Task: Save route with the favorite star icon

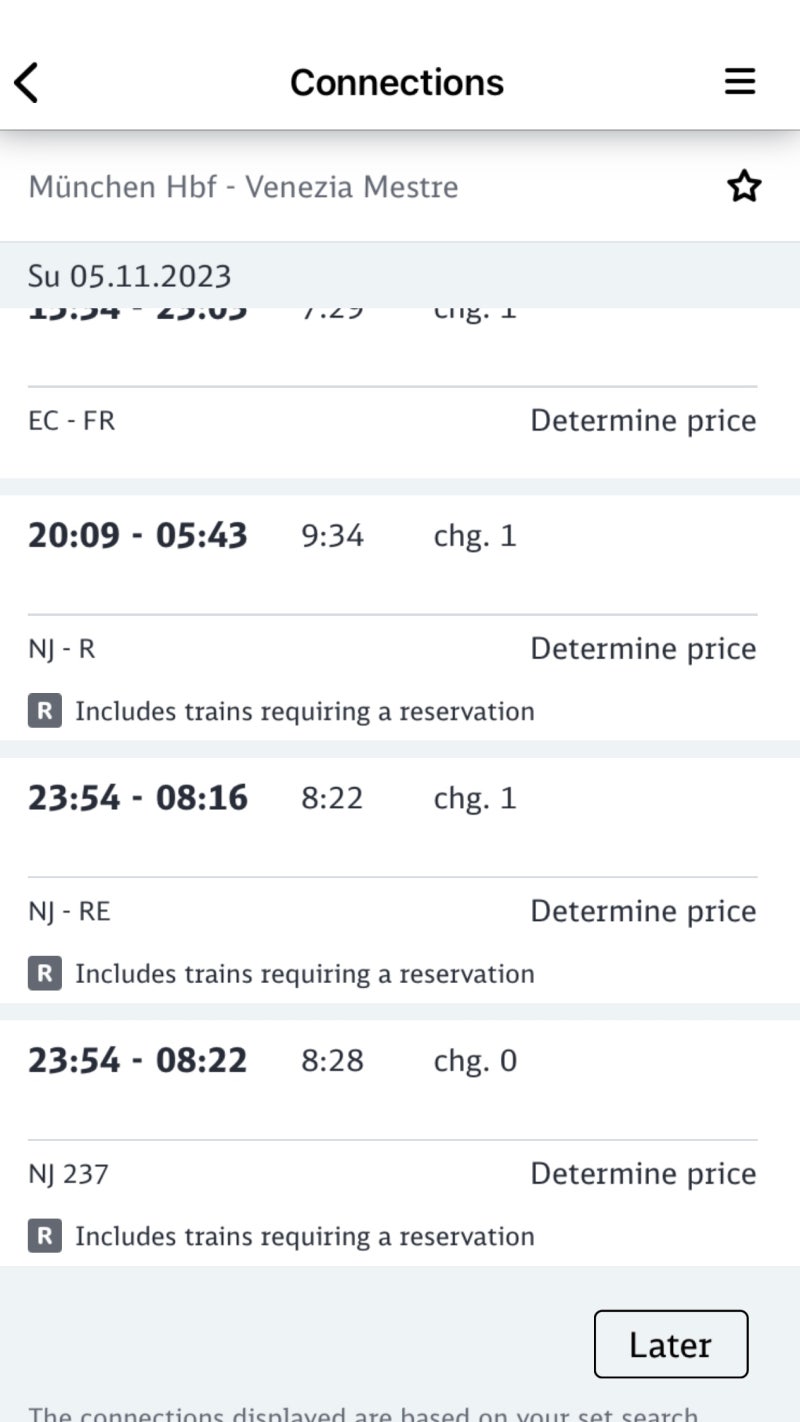Action: click(x=744, y=187)
